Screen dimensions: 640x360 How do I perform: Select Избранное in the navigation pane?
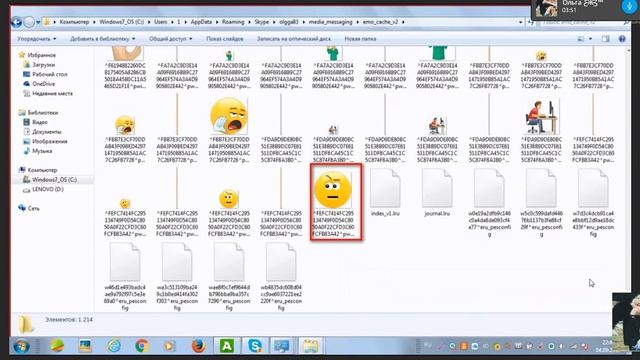coord(42,55)
